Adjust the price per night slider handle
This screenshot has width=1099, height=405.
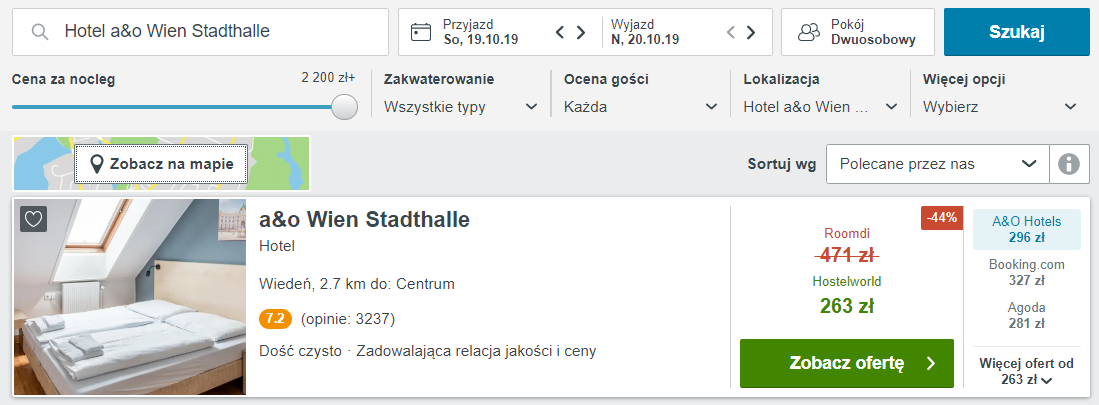tap(344, 107)
